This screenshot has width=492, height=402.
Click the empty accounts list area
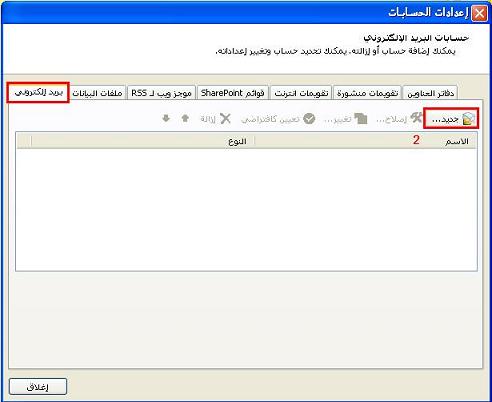[246, 209]
